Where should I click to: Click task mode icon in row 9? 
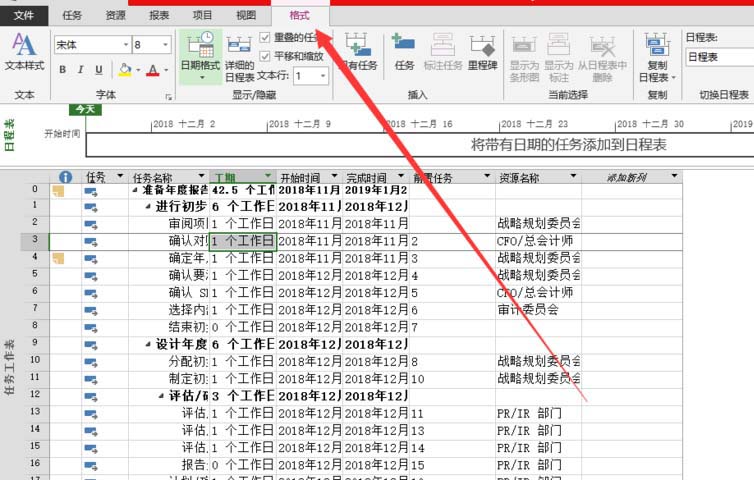[x=91, y=345]
